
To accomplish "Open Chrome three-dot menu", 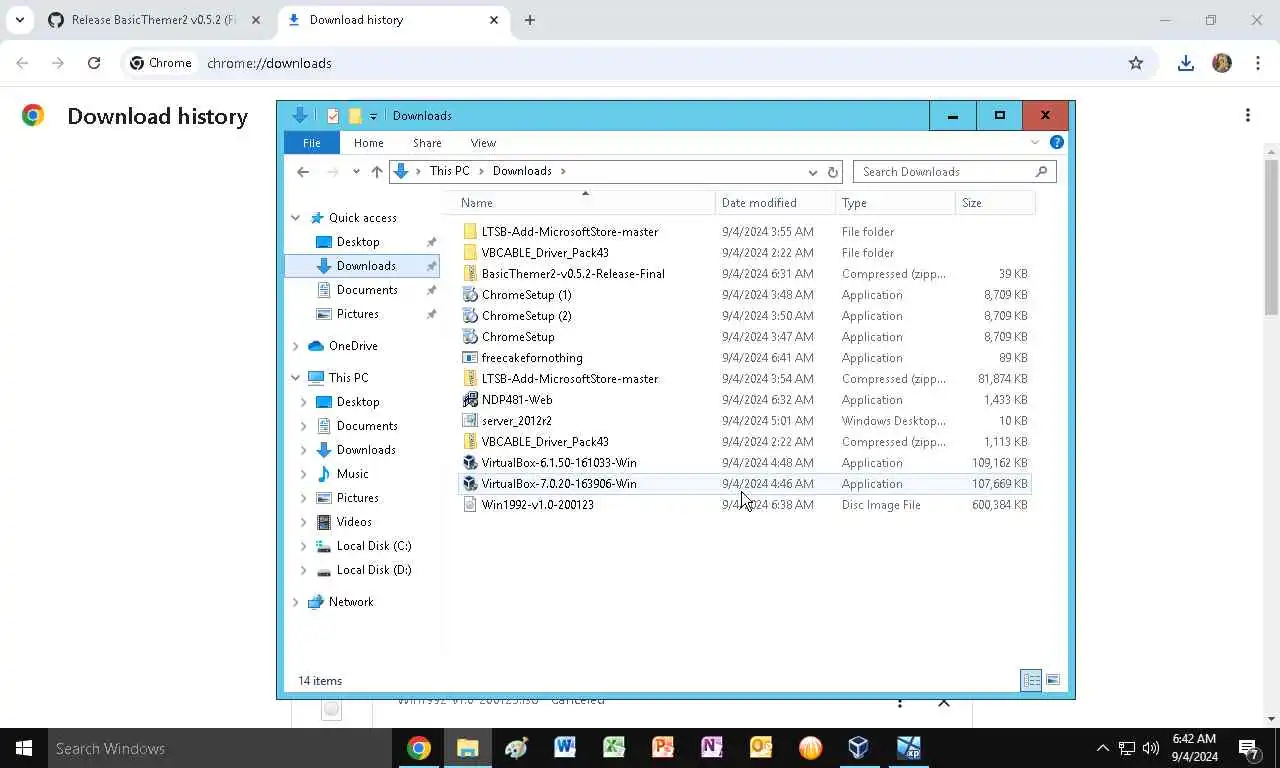I will (x=1257, y=63).
